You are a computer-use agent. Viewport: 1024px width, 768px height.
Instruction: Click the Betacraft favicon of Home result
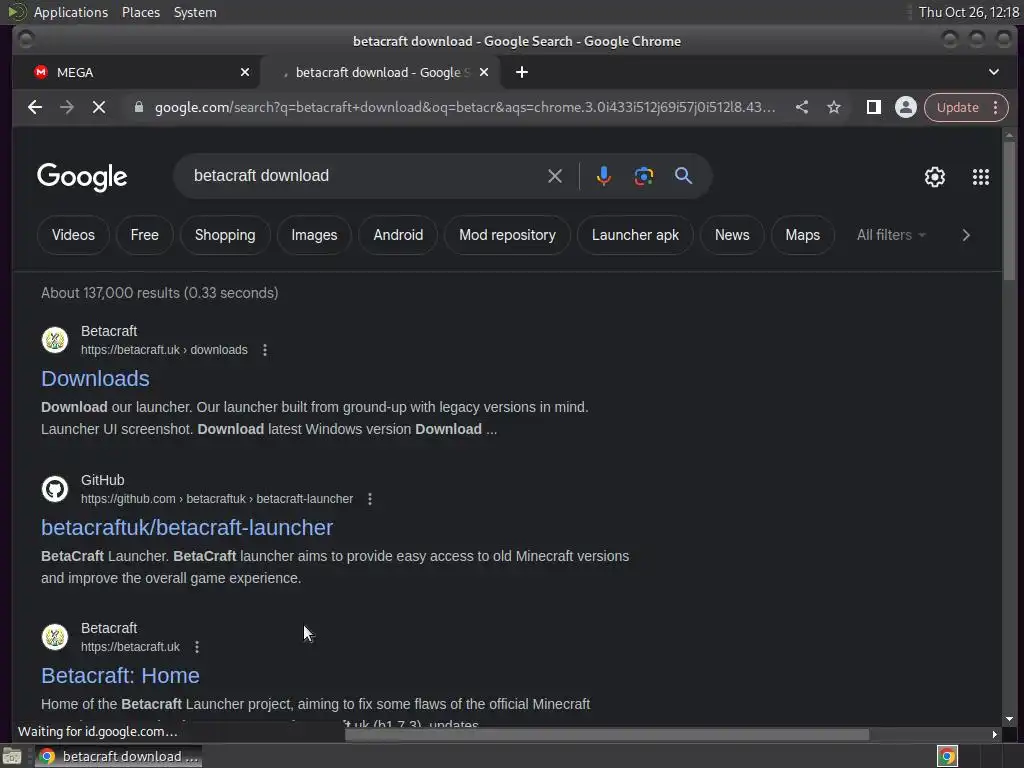(x=55, y=637)
